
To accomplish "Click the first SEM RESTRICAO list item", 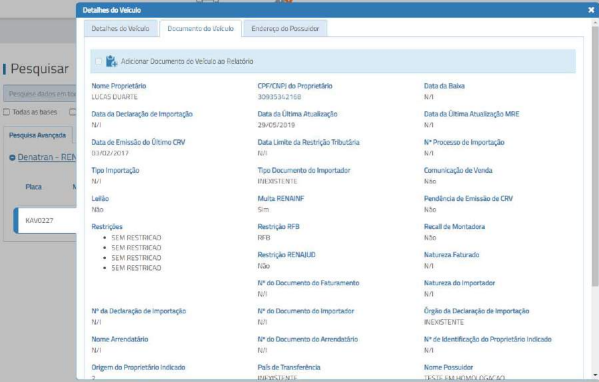I will pos(136,238).
